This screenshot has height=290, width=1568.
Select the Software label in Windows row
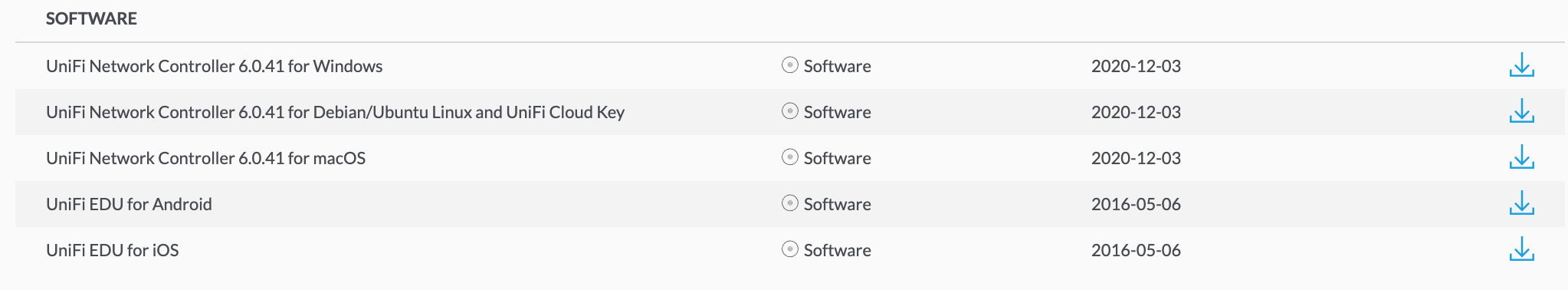click(x=838, y=66)
